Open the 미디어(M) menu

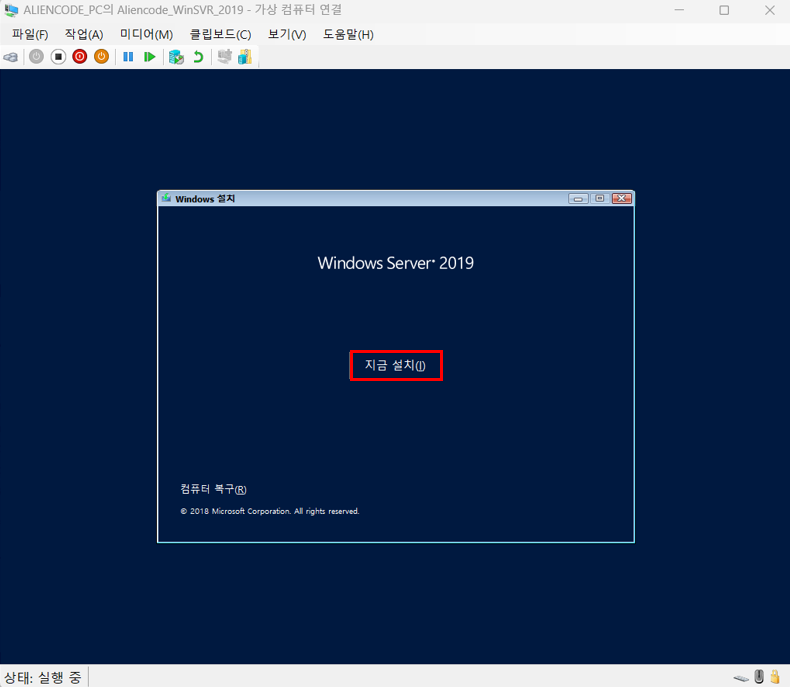pos(147,34)
